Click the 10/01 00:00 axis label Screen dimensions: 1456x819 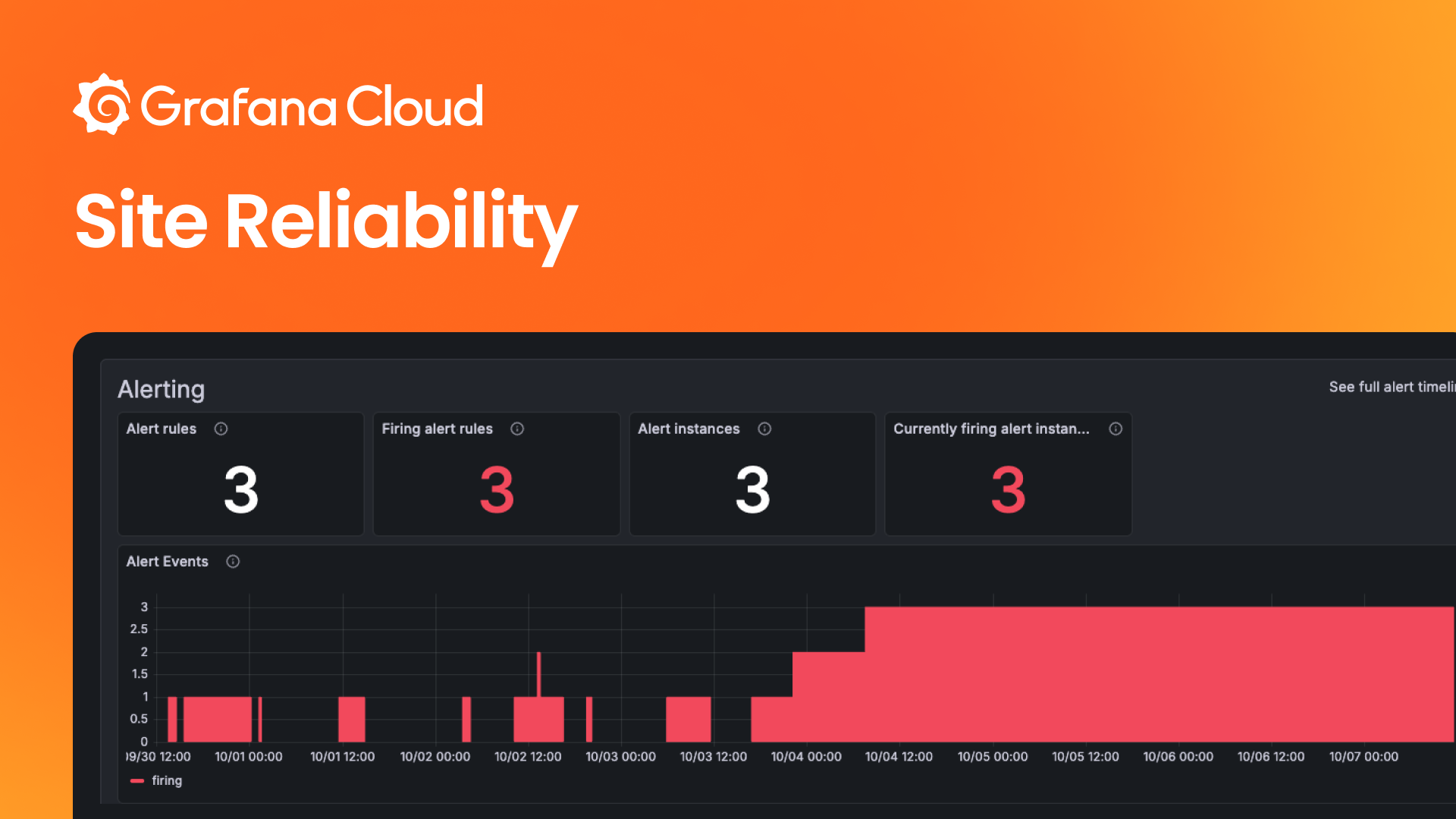tap(249, 757)
